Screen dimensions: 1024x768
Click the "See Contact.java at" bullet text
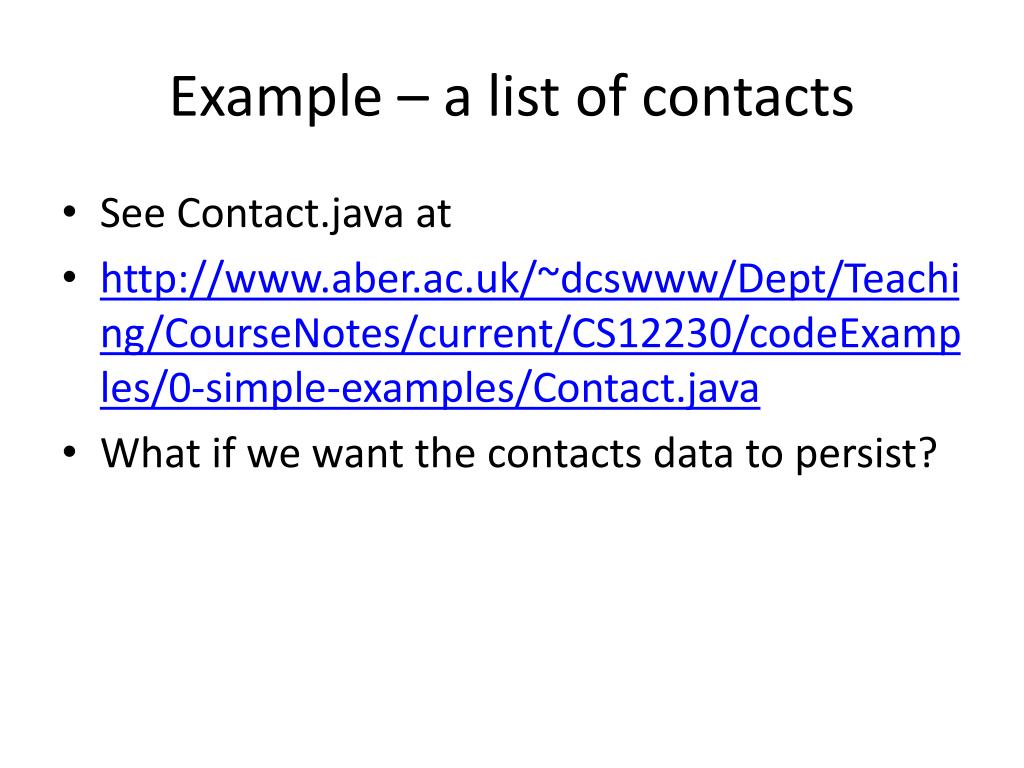[x=275, y=214]
